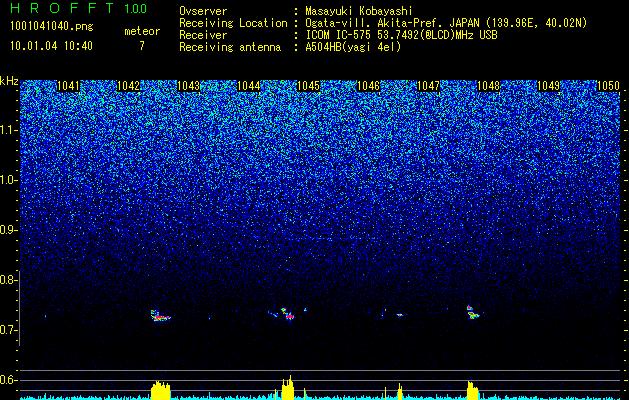Click the 1050 time marker
629x400 pixels.
coord(609,85)
